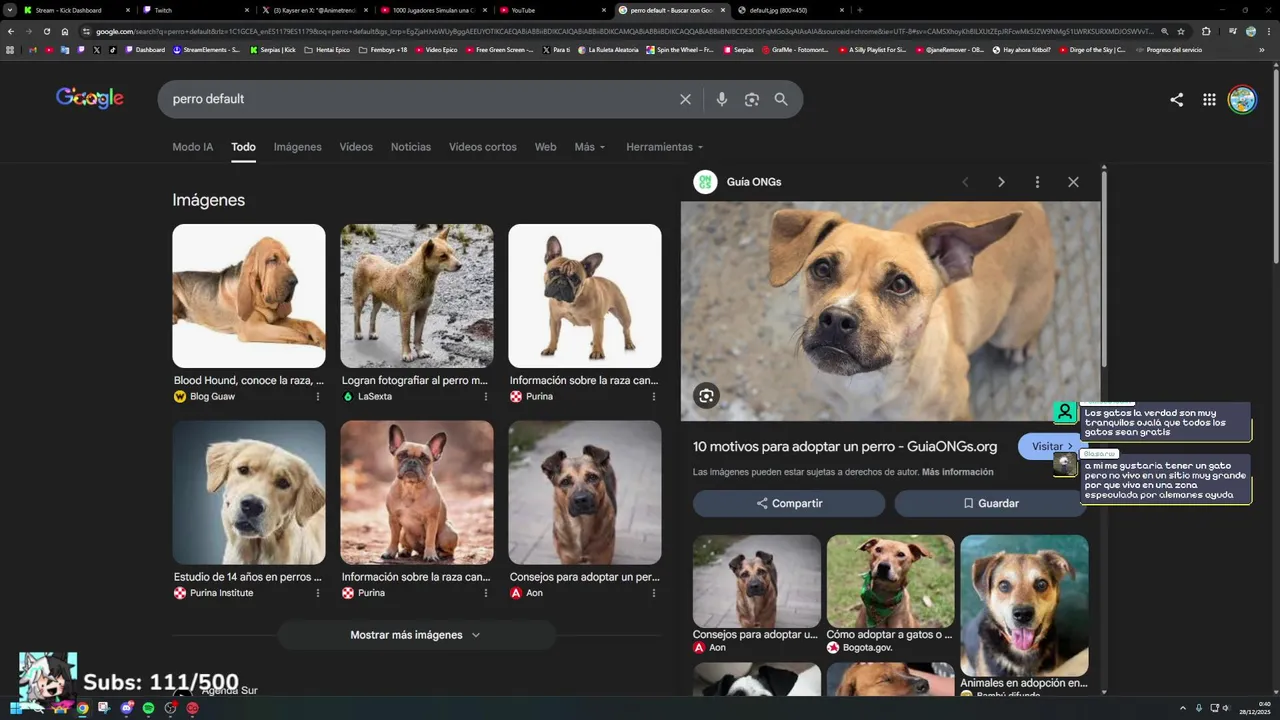
Task: Click the Chrome taskbar icon
Action: 82,708
